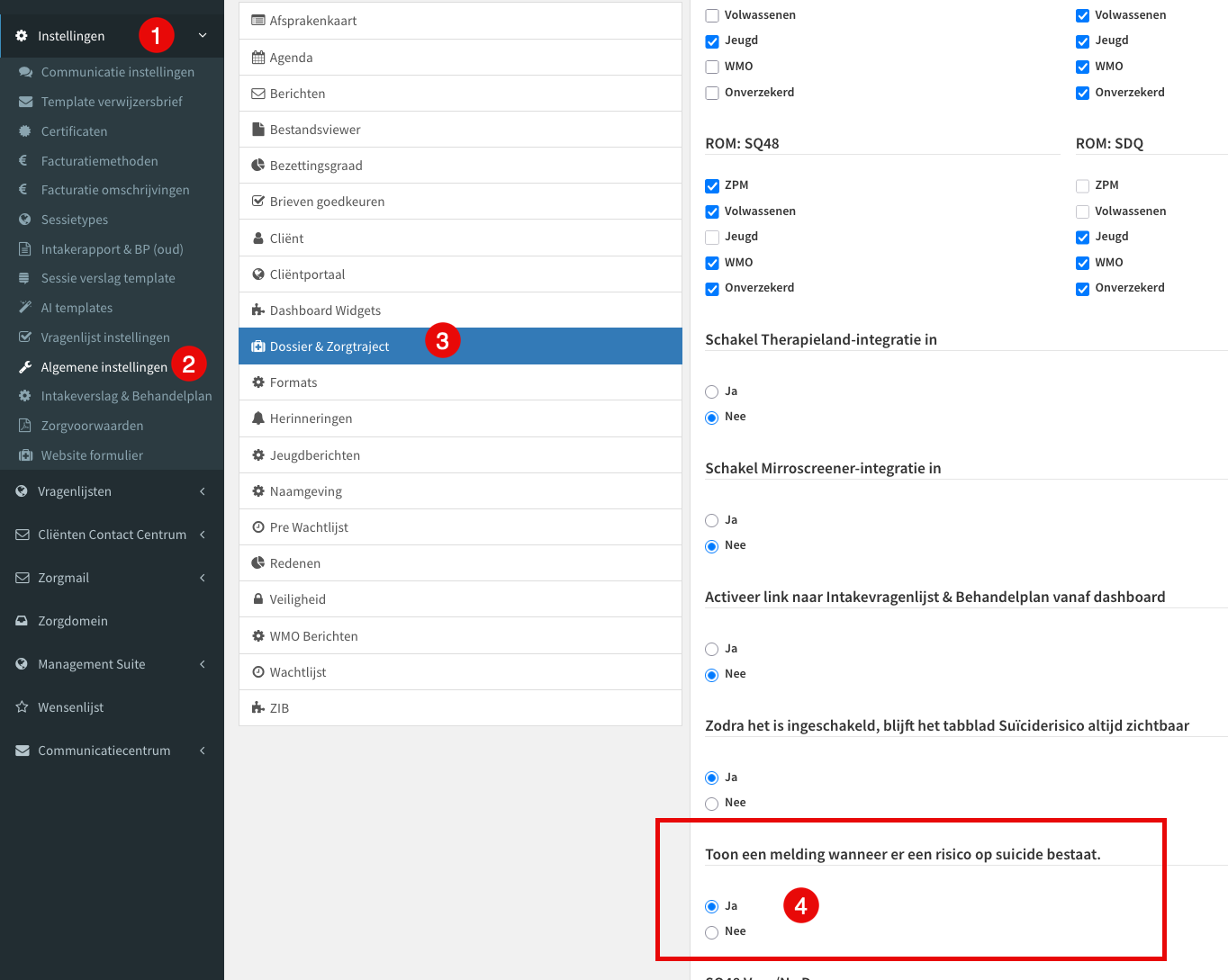1228x980 pixels.
Task: Open Jeugdberichten settings
Action: tap(460, 455)
